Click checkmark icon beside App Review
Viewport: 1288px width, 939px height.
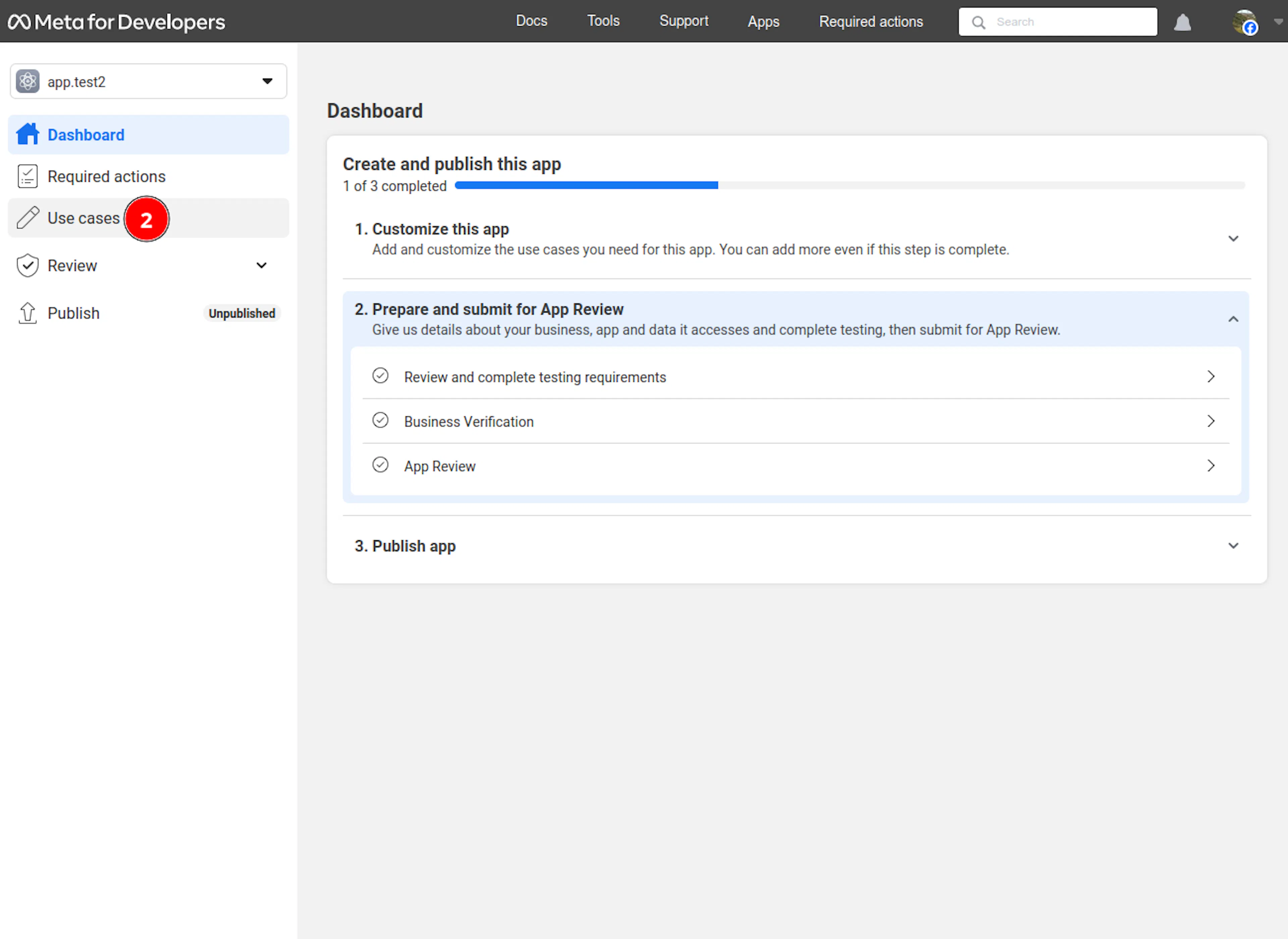click(380, 465)
